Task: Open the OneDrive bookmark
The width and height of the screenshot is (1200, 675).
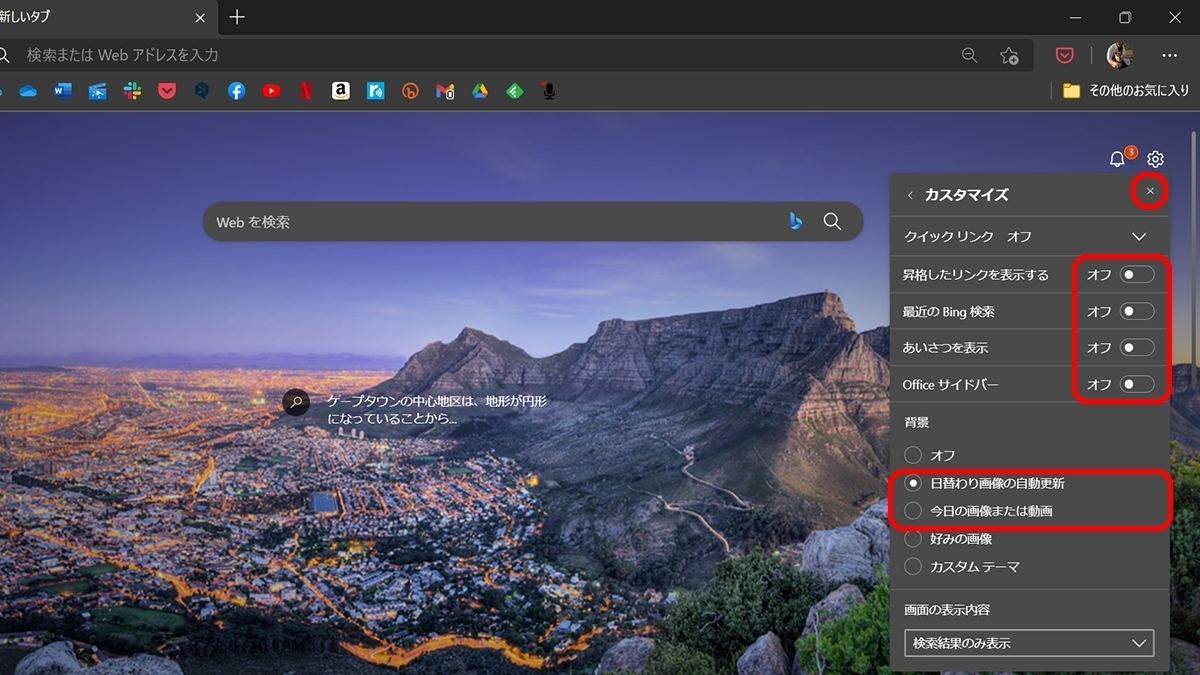Action: 28,91
